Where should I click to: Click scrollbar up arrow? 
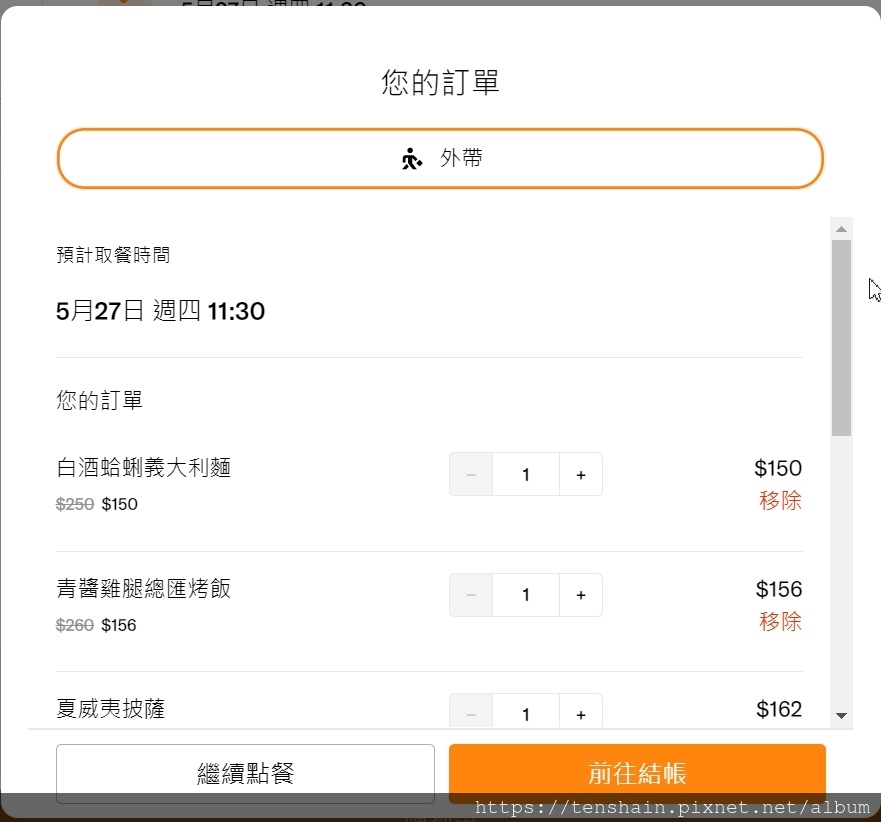click(x=841, y=229)
